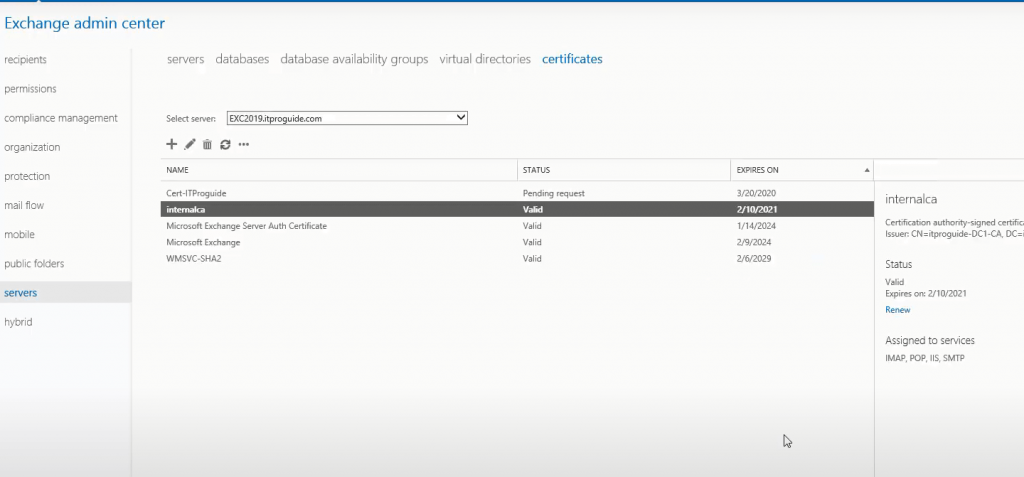The height and width of the screenshot is (477, 1024).
Task: Click the Pending request status cell
Action: point(554,193)
